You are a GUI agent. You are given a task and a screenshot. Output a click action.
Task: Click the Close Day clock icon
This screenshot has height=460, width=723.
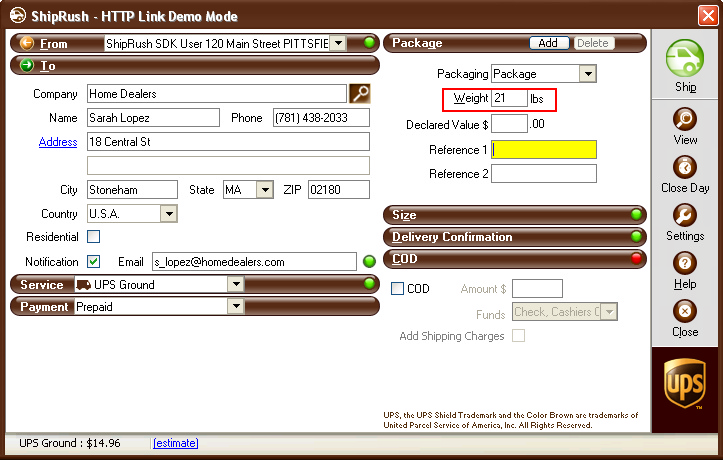pyautogui.click(x=685, y=167)
